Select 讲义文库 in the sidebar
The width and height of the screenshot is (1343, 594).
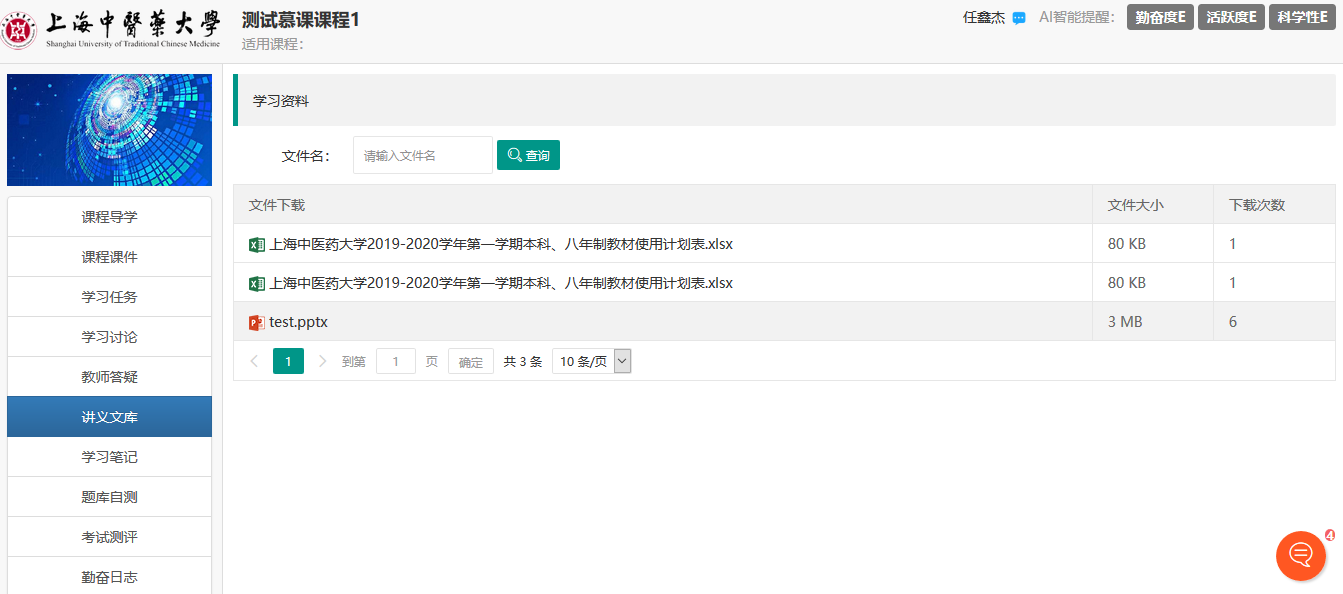pos(109,417)
